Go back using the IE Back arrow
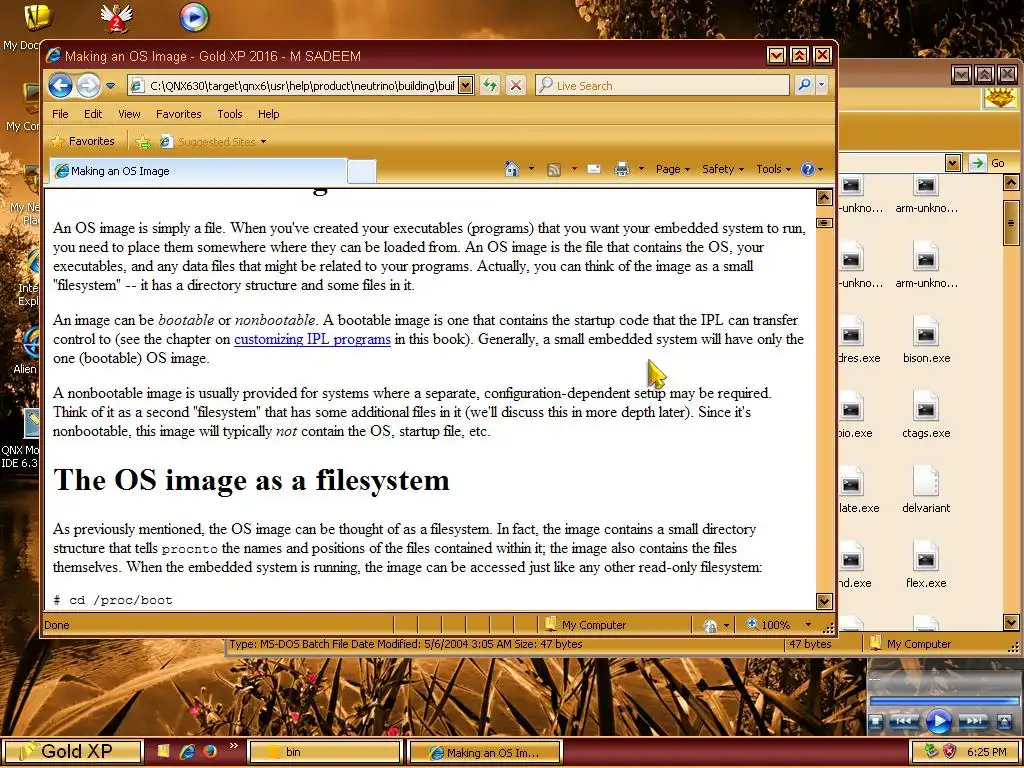Screen dimensions: 1024x768 coord(60,86)
